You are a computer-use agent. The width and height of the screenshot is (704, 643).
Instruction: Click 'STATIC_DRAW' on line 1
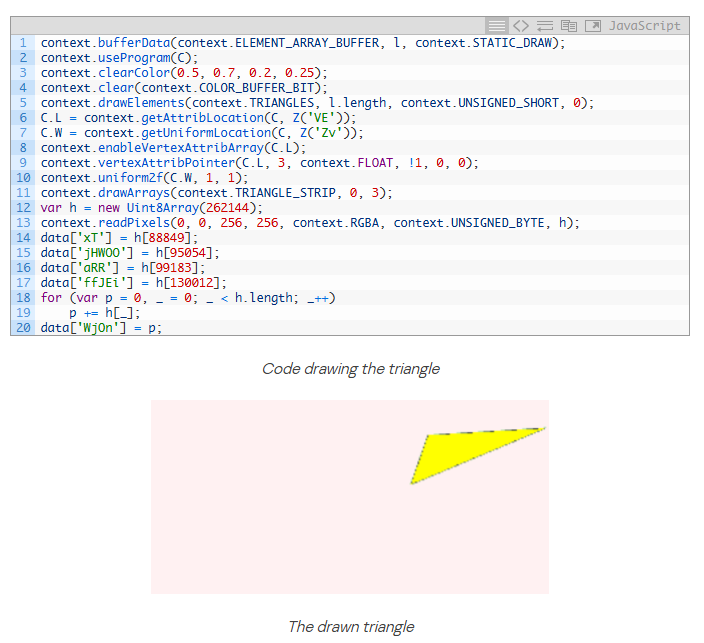coord(512,43)
